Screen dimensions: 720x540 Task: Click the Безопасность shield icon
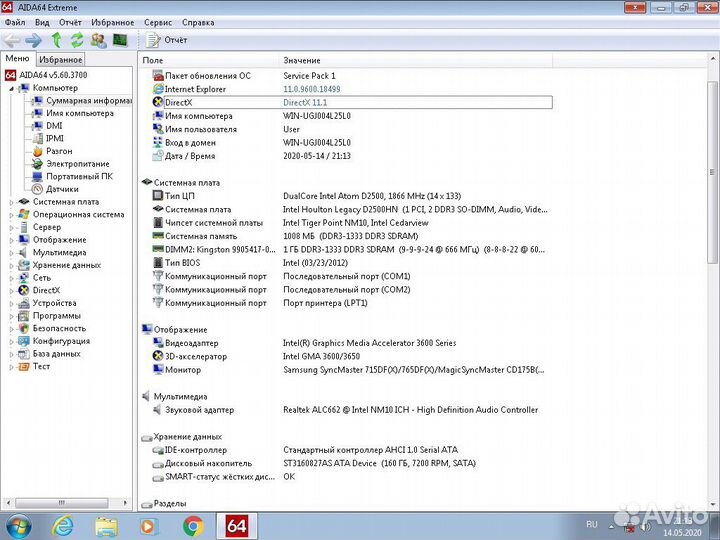click(23, 329)
